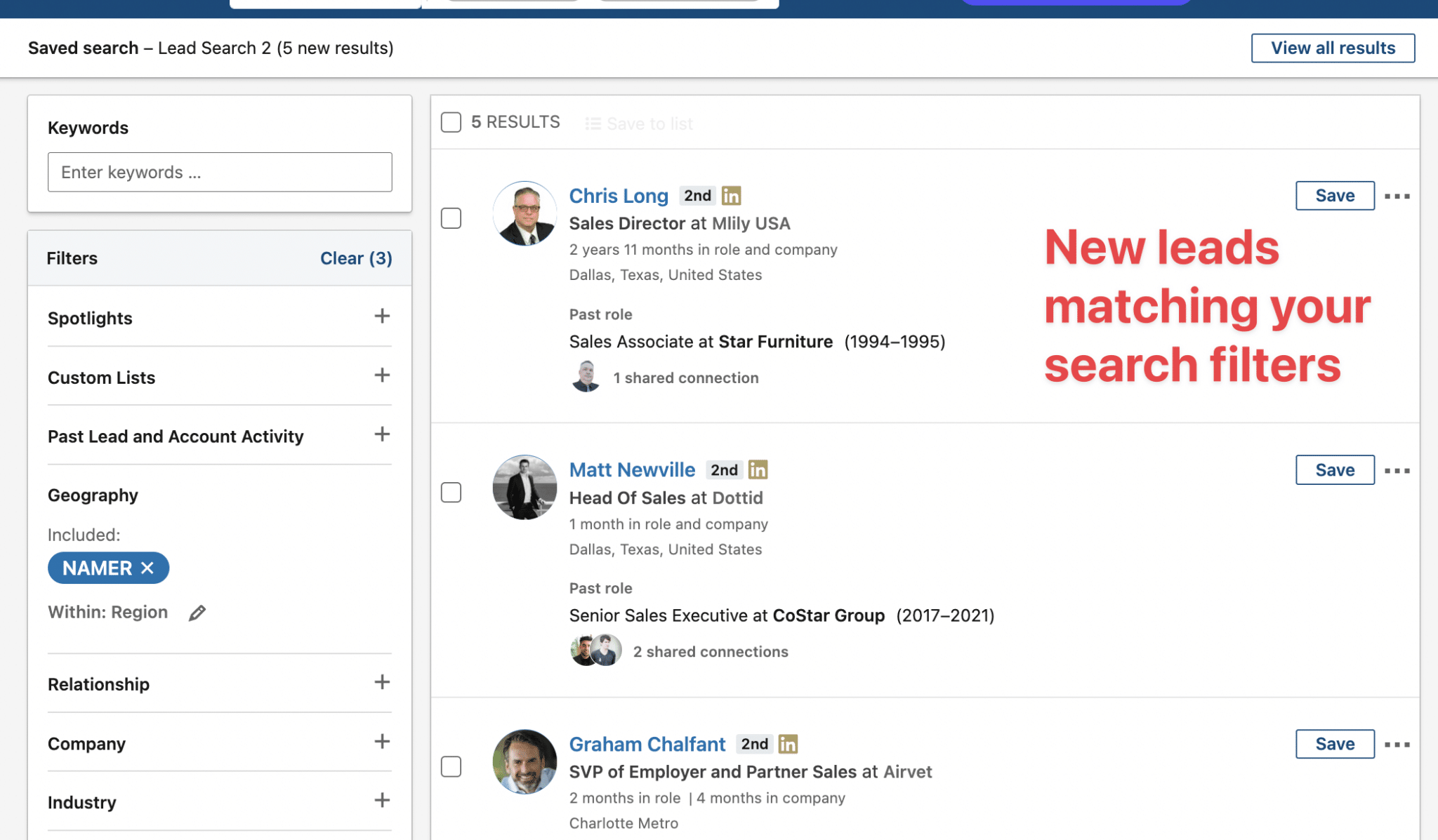Screen dimensions: 1438x840
Task: Open Matt Newville's profile name link
Action: point(632,469)
